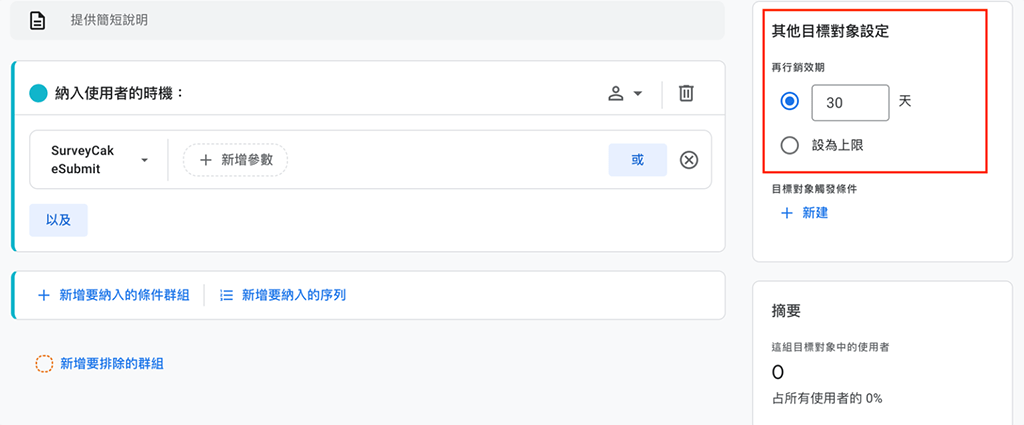The image size is (1024, 425).
Task: Click the 或 (OR) button
Action: click(637, 160)
